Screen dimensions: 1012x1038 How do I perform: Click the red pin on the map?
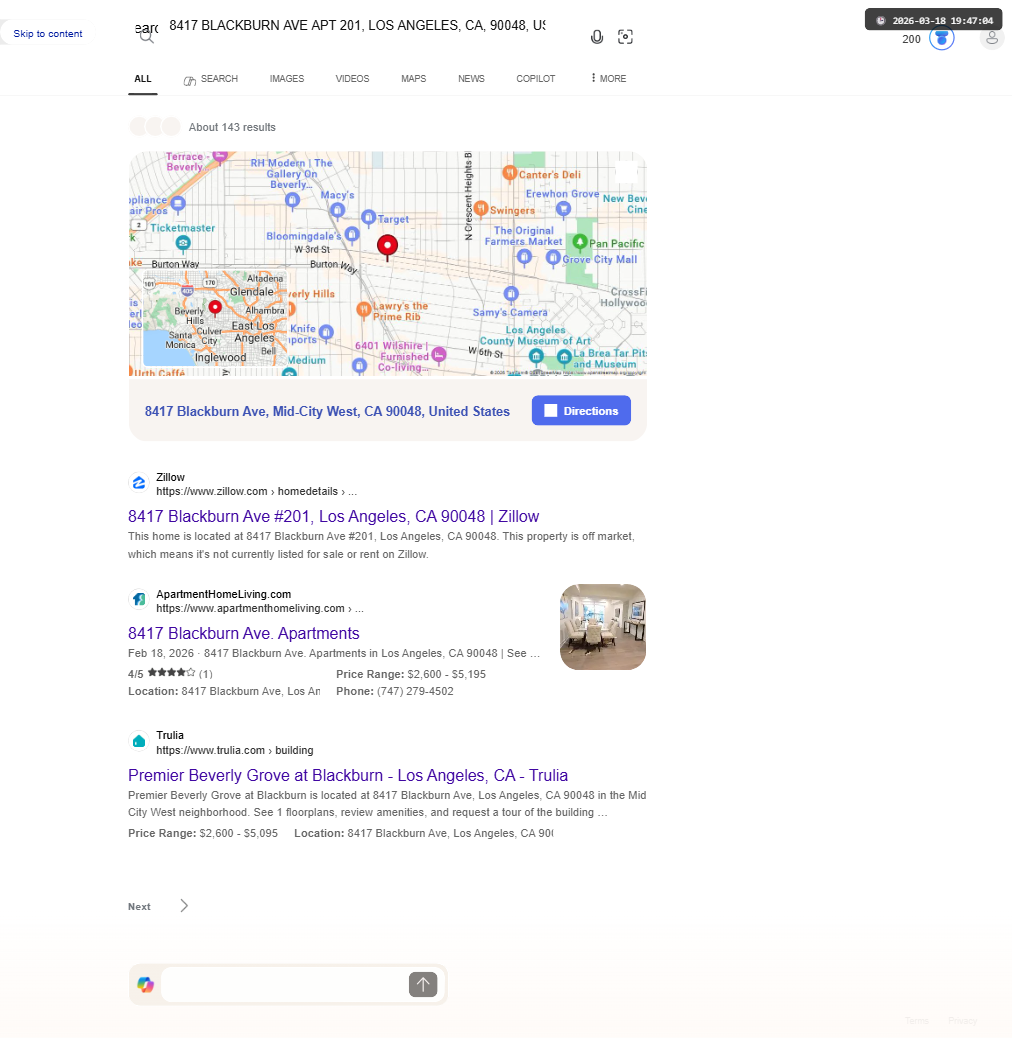(388, 247)
